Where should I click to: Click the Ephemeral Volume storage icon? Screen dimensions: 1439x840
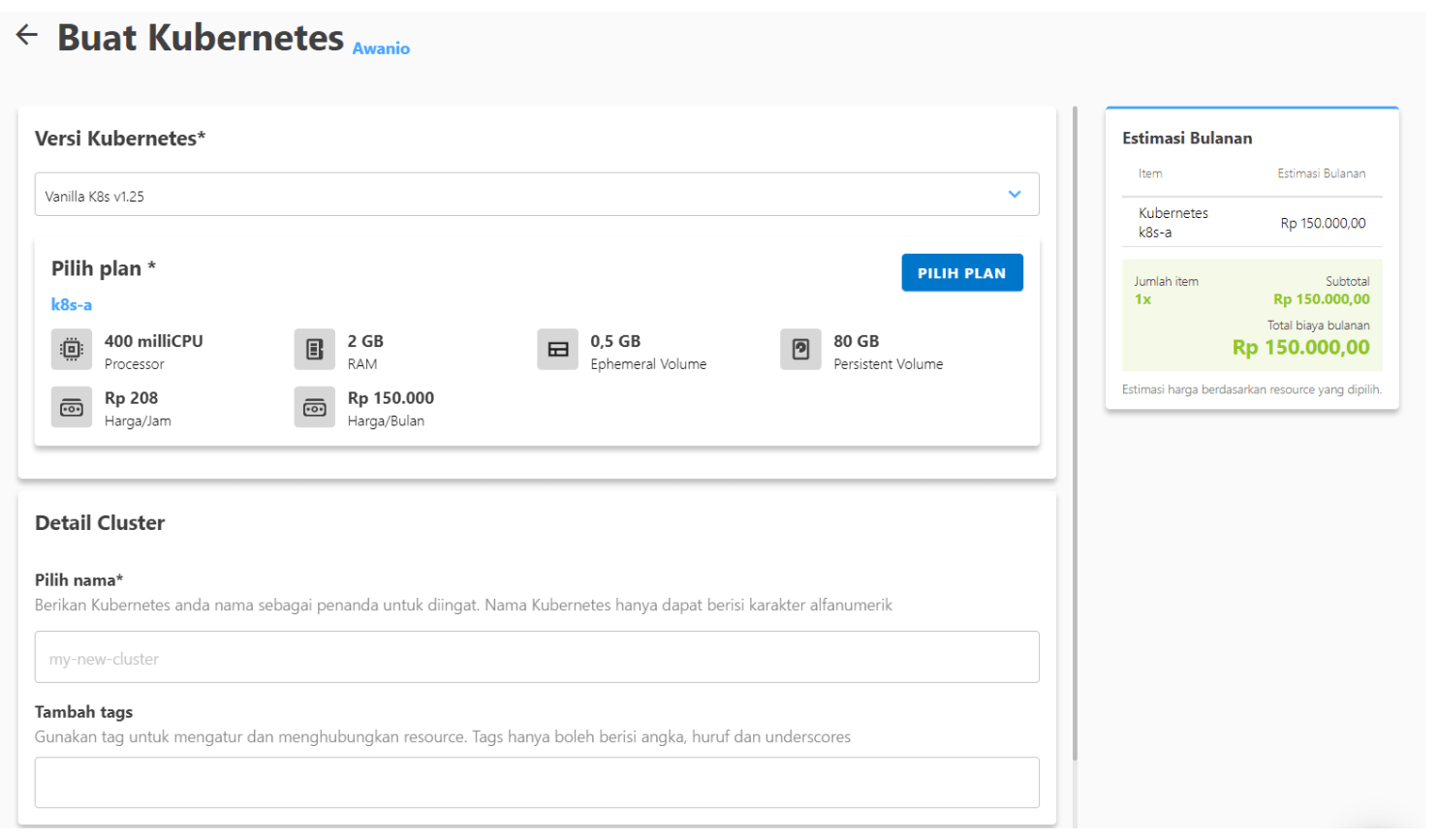coord(558,350)
